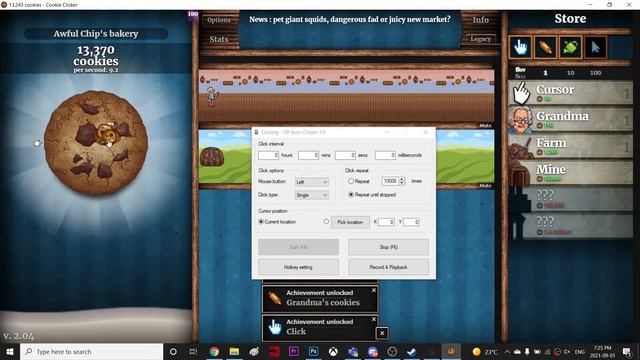Mute the grandma building row
640x360 pixels.
click(x=485, y=125)
